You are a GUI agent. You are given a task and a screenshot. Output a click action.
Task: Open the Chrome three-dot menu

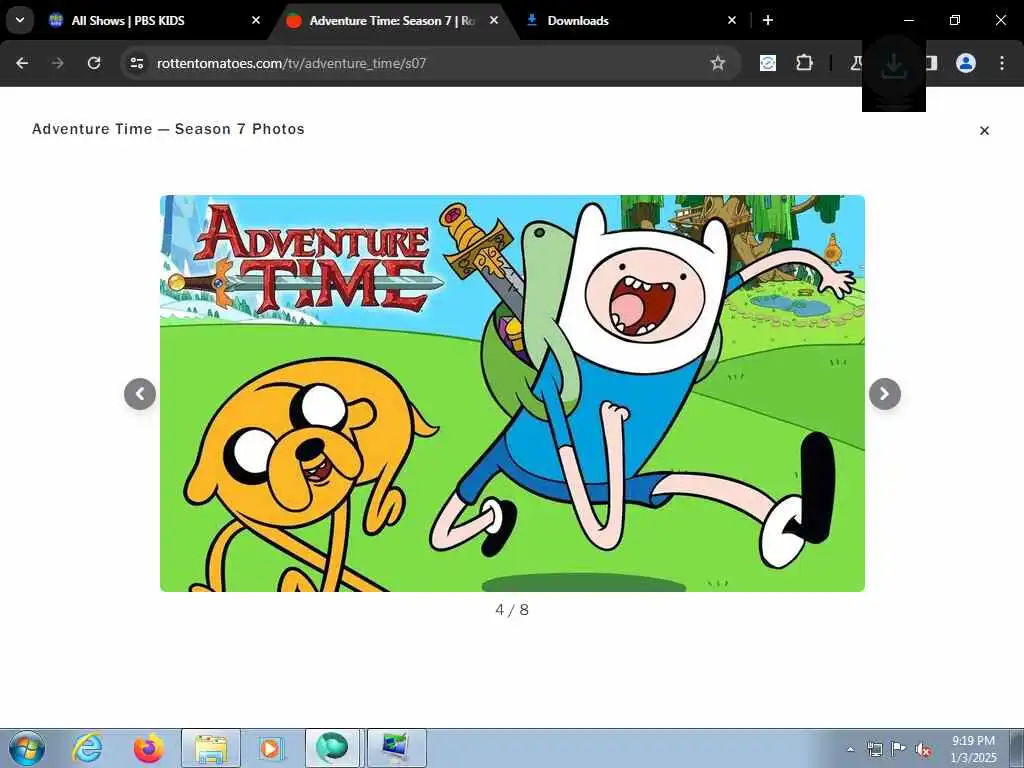[1002, 63]
